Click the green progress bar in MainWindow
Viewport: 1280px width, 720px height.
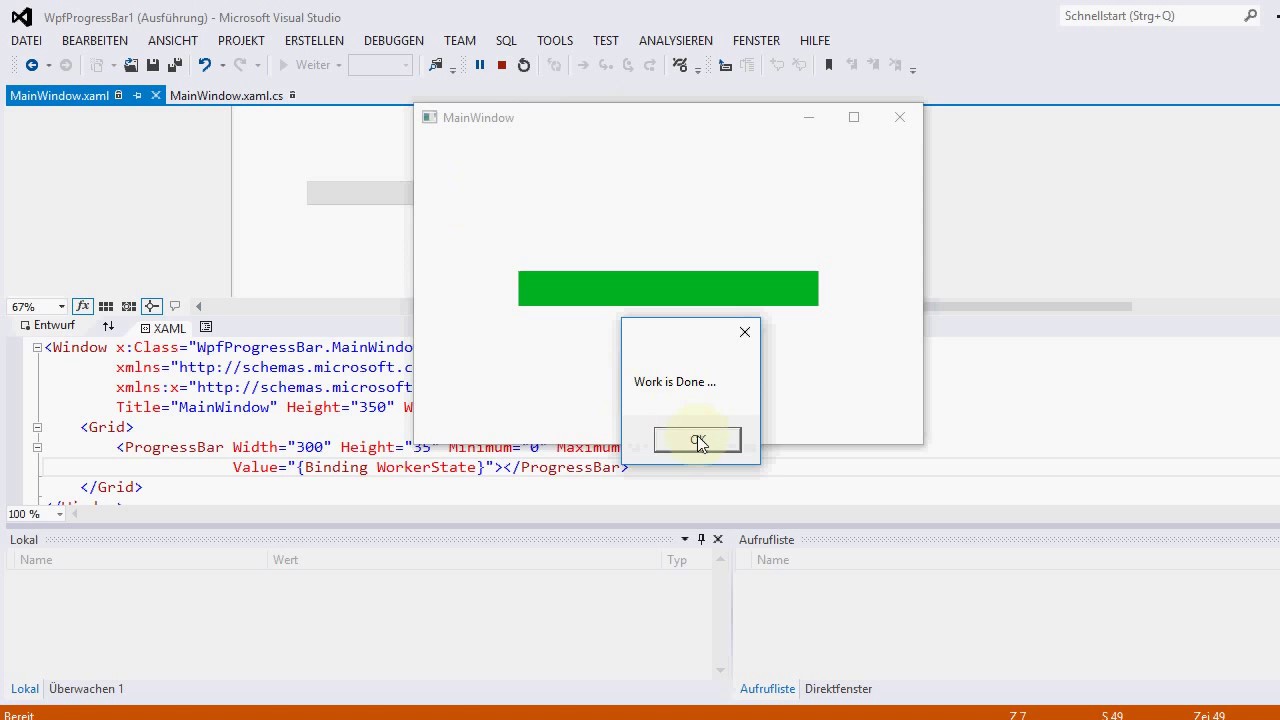coord(668,288)
